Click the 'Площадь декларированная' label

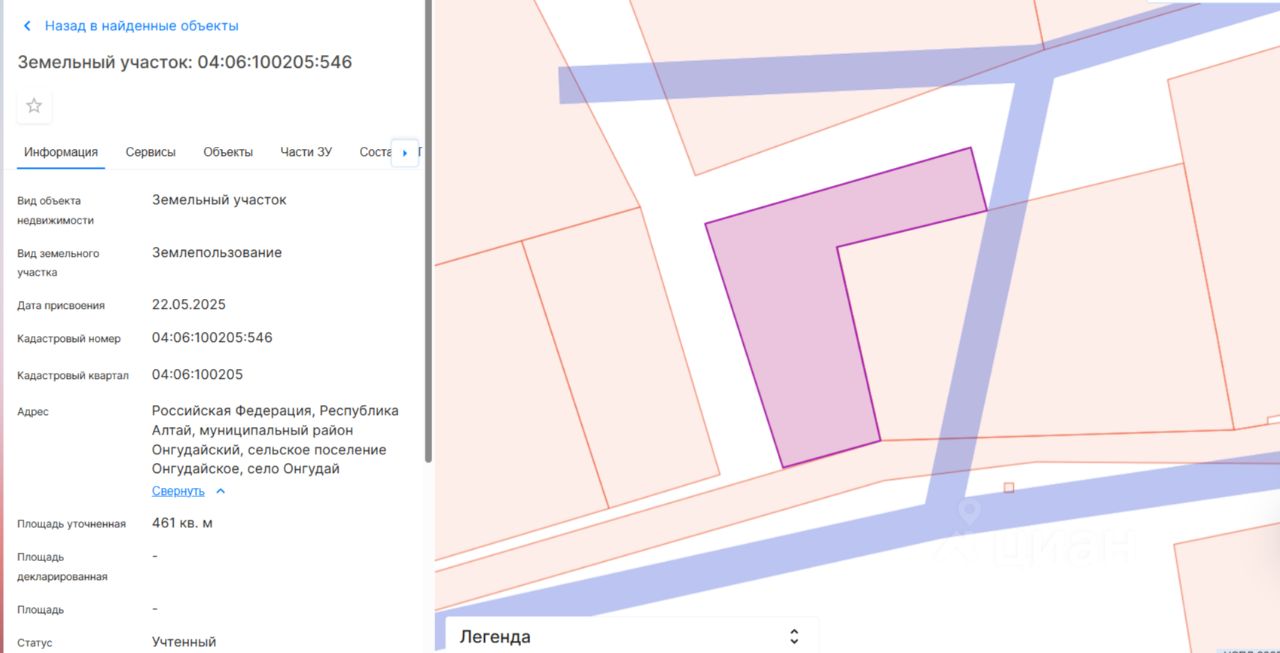[x=62, y=567]
